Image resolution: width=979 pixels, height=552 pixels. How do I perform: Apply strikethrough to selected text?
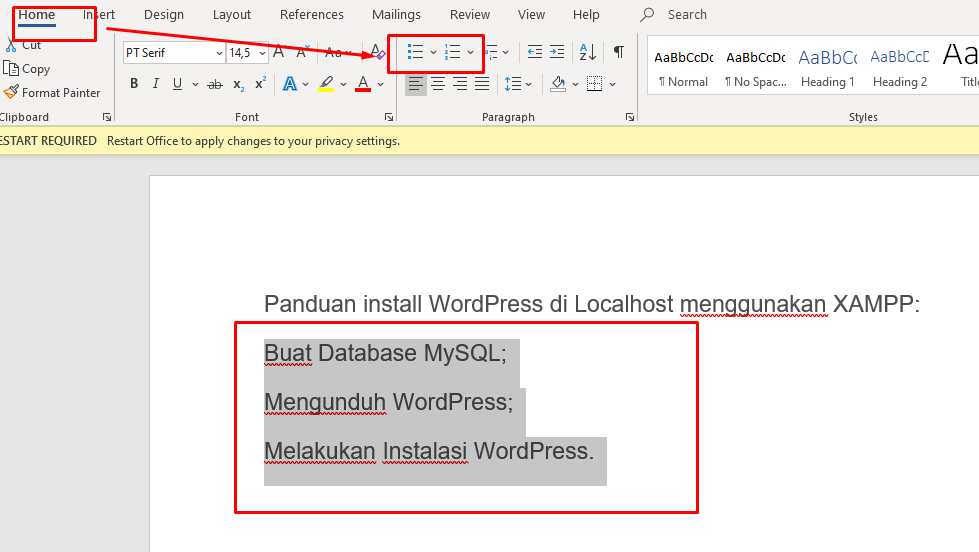[215, 84]
